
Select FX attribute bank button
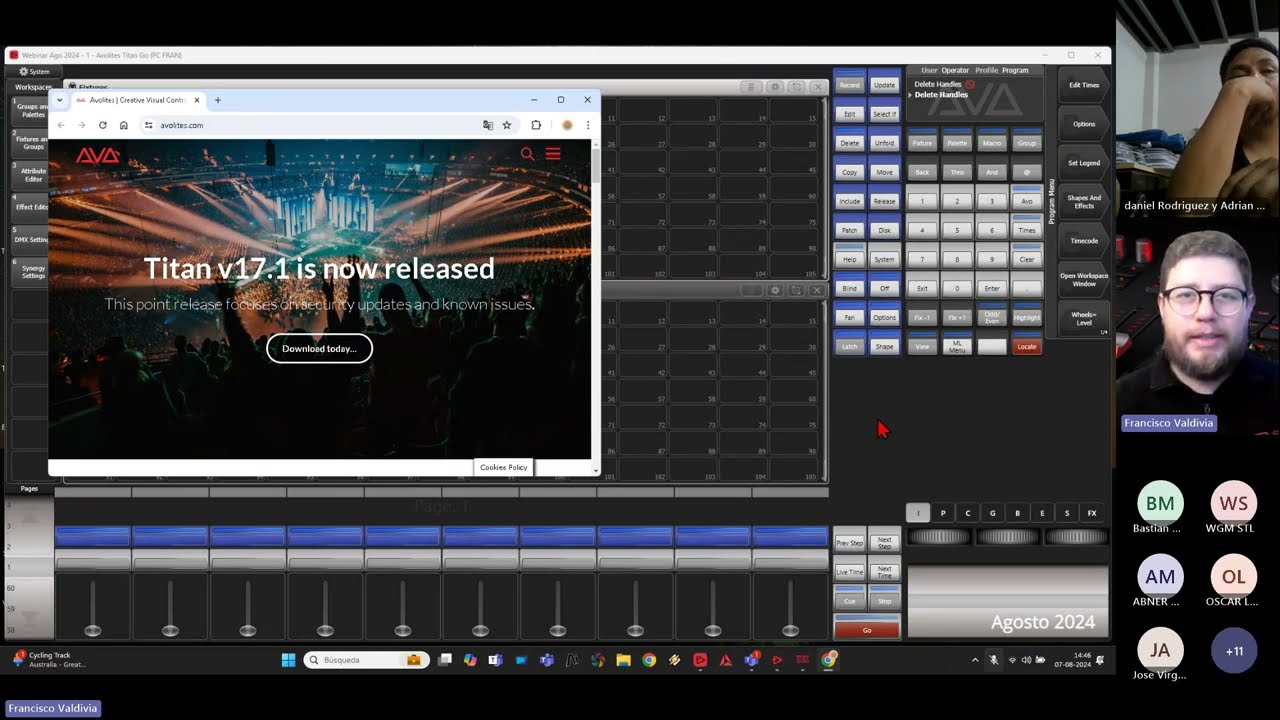pos(1092,513)
